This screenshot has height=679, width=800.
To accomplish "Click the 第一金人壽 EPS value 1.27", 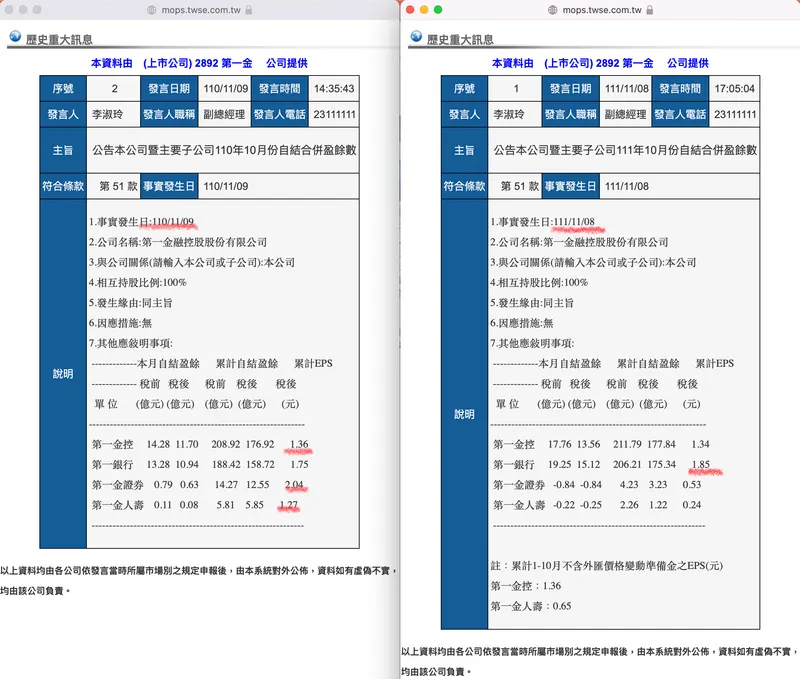I will pos(289,505).
